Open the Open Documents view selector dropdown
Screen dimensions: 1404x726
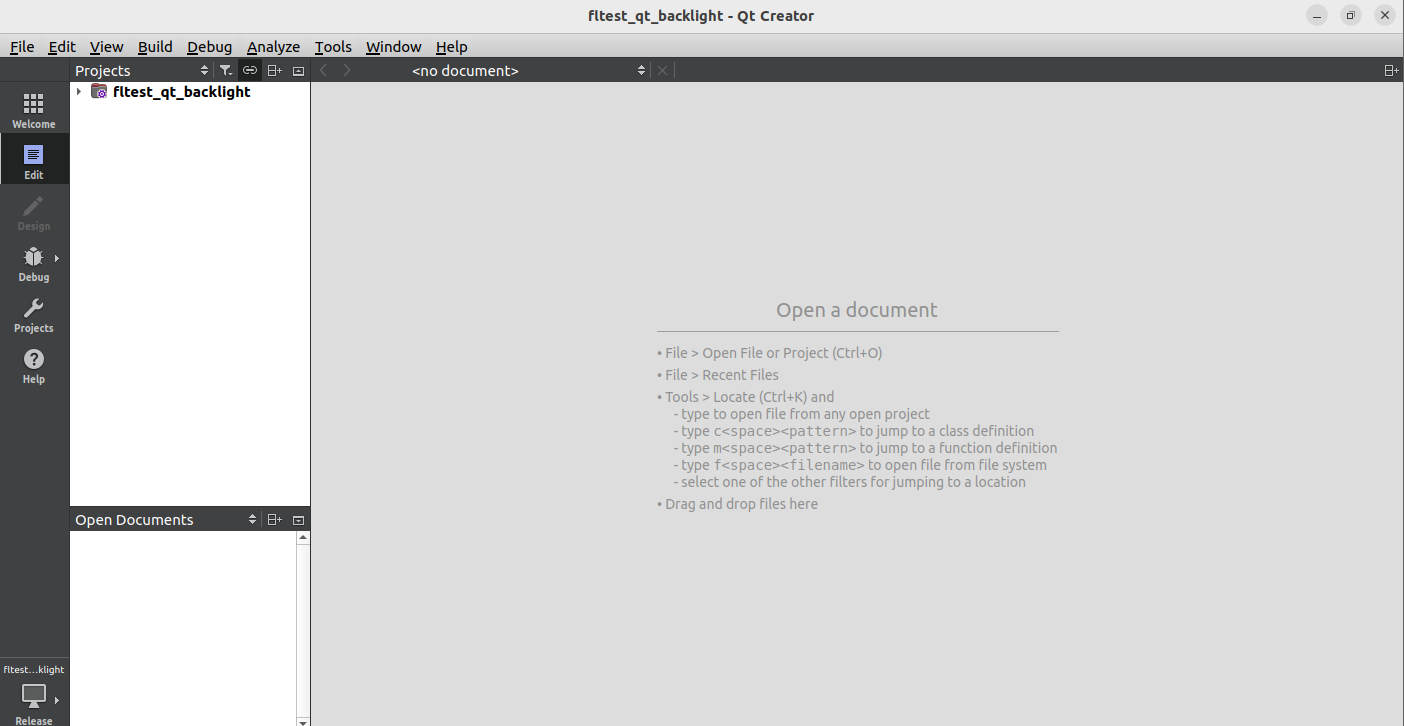[252, 520]
